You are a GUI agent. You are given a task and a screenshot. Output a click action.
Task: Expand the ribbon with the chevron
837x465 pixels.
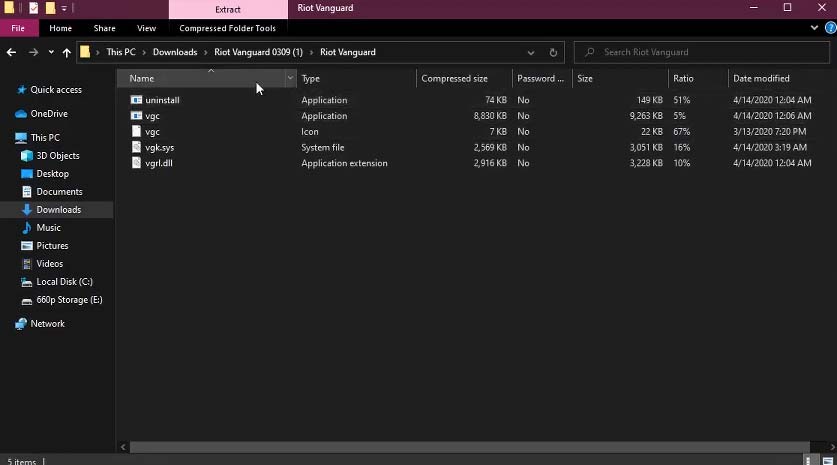coord(814,28)
